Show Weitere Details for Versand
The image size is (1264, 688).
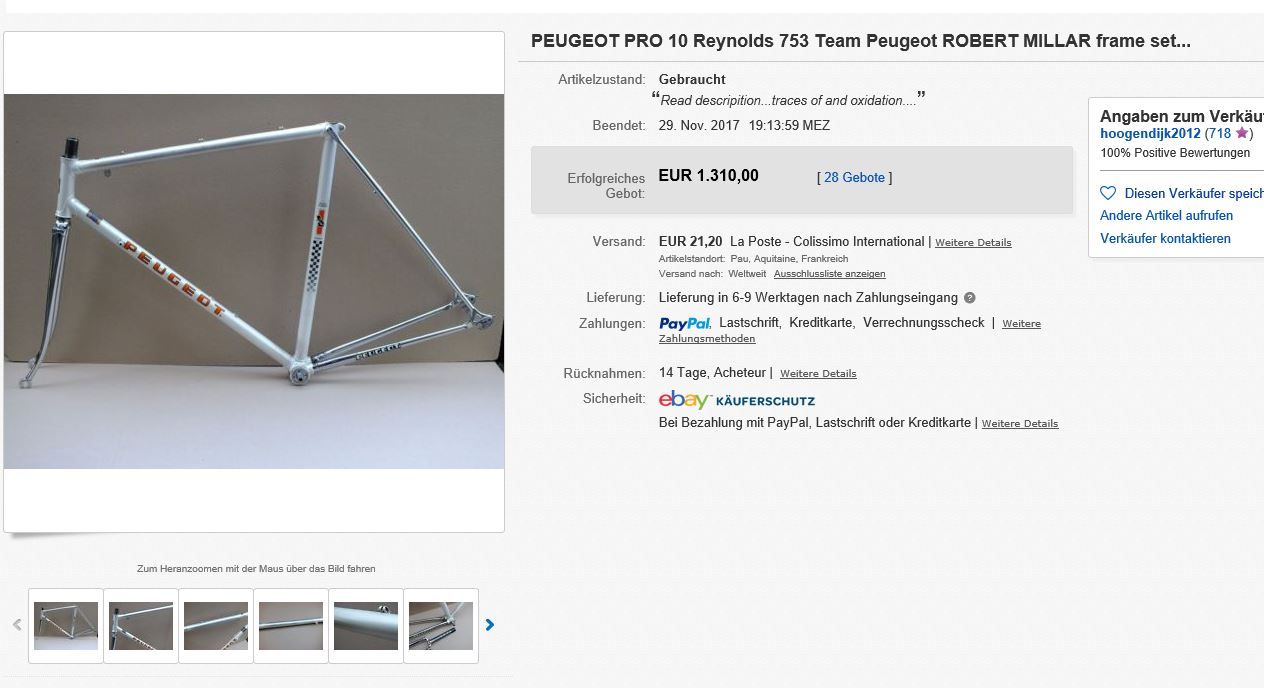click(x=973, y=243)
